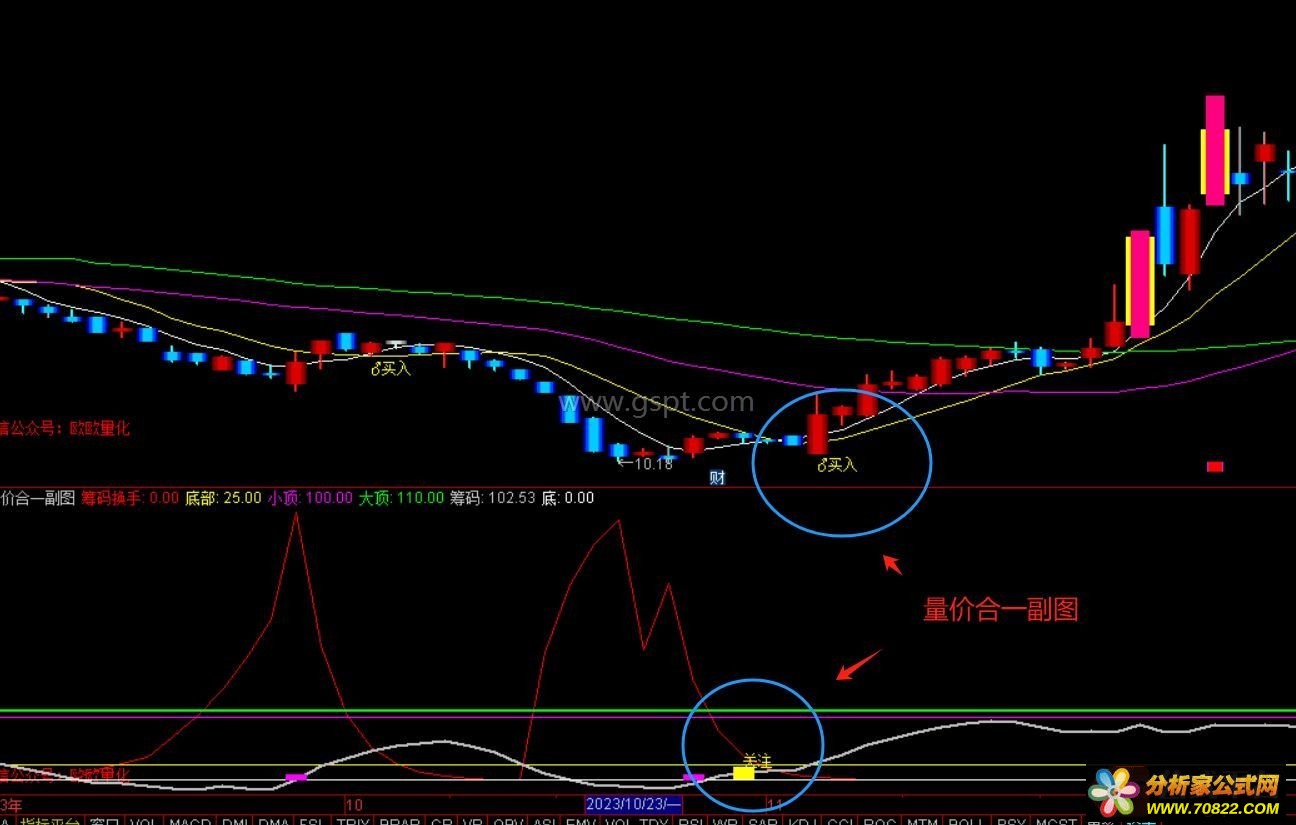Viewport: 1296px width, 825px height.
Task: Select the KDJ indicator tab
Action: click(803, 821)
